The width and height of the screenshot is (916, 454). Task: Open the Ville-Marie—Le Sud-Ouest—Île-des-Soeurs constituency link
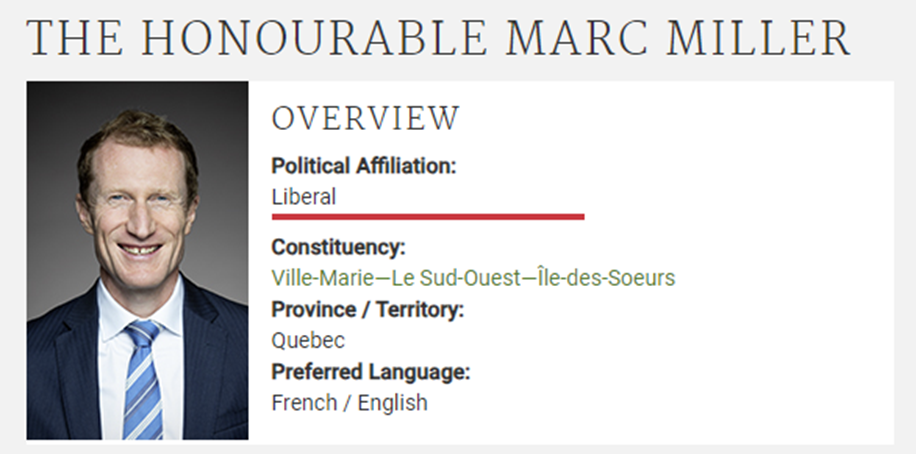tap(473, 277)
